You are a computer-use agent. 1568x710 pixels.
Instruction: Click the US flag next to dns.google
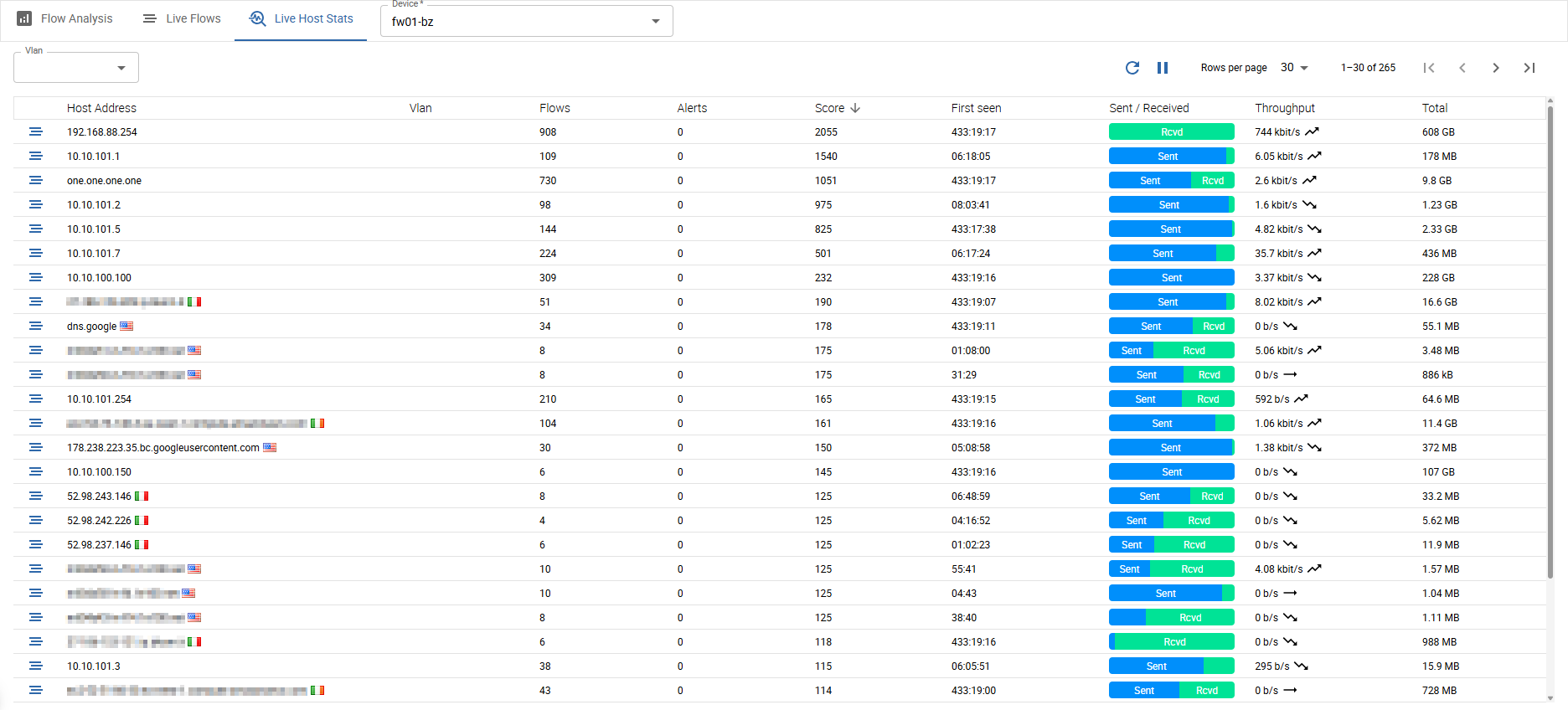pos(126,327)
